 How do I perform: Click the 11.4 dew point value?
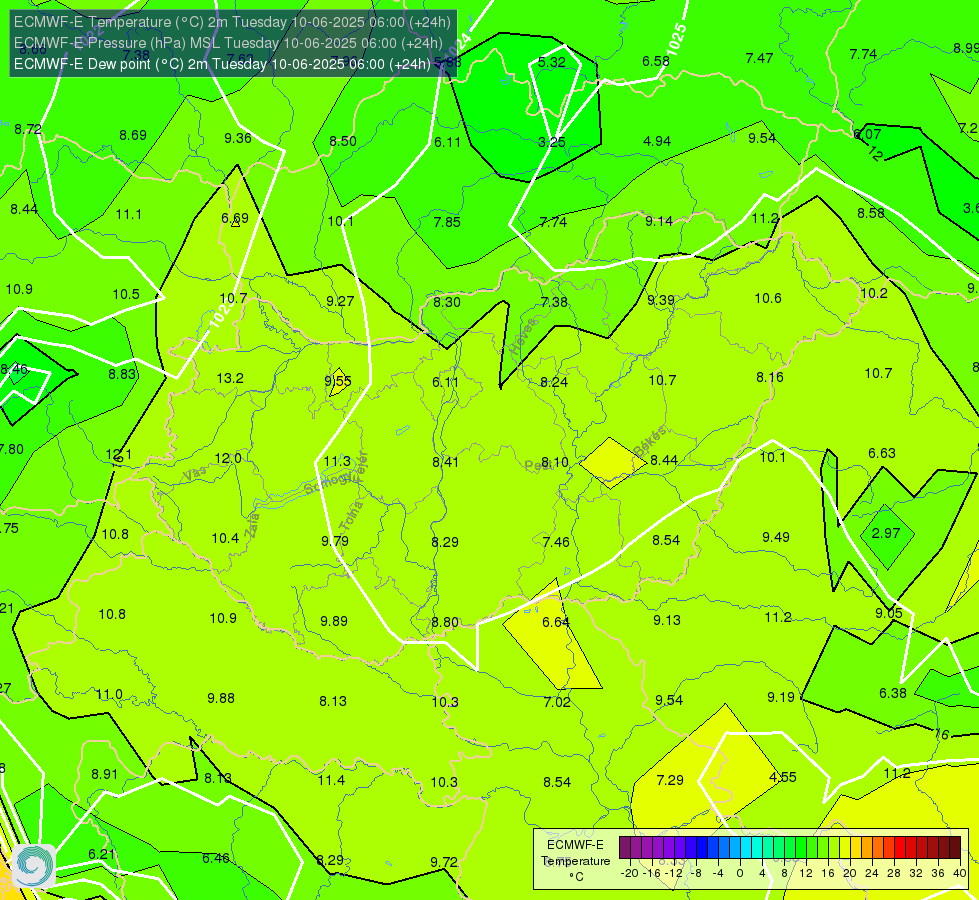click(331, 780)
